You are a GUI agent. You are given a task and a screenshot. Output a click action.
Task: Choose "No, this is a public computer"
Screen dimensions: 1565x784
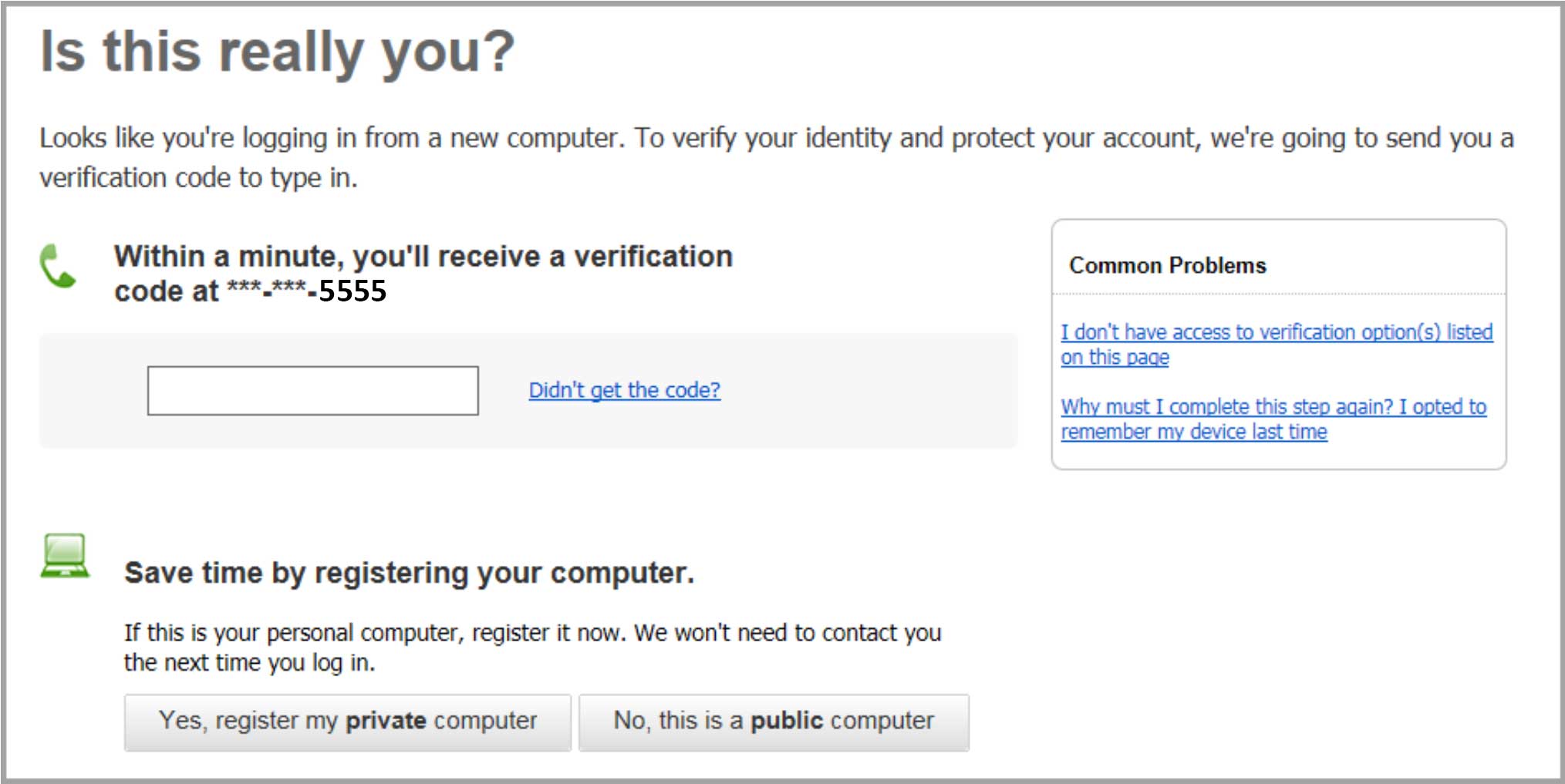tap(774, 722)
